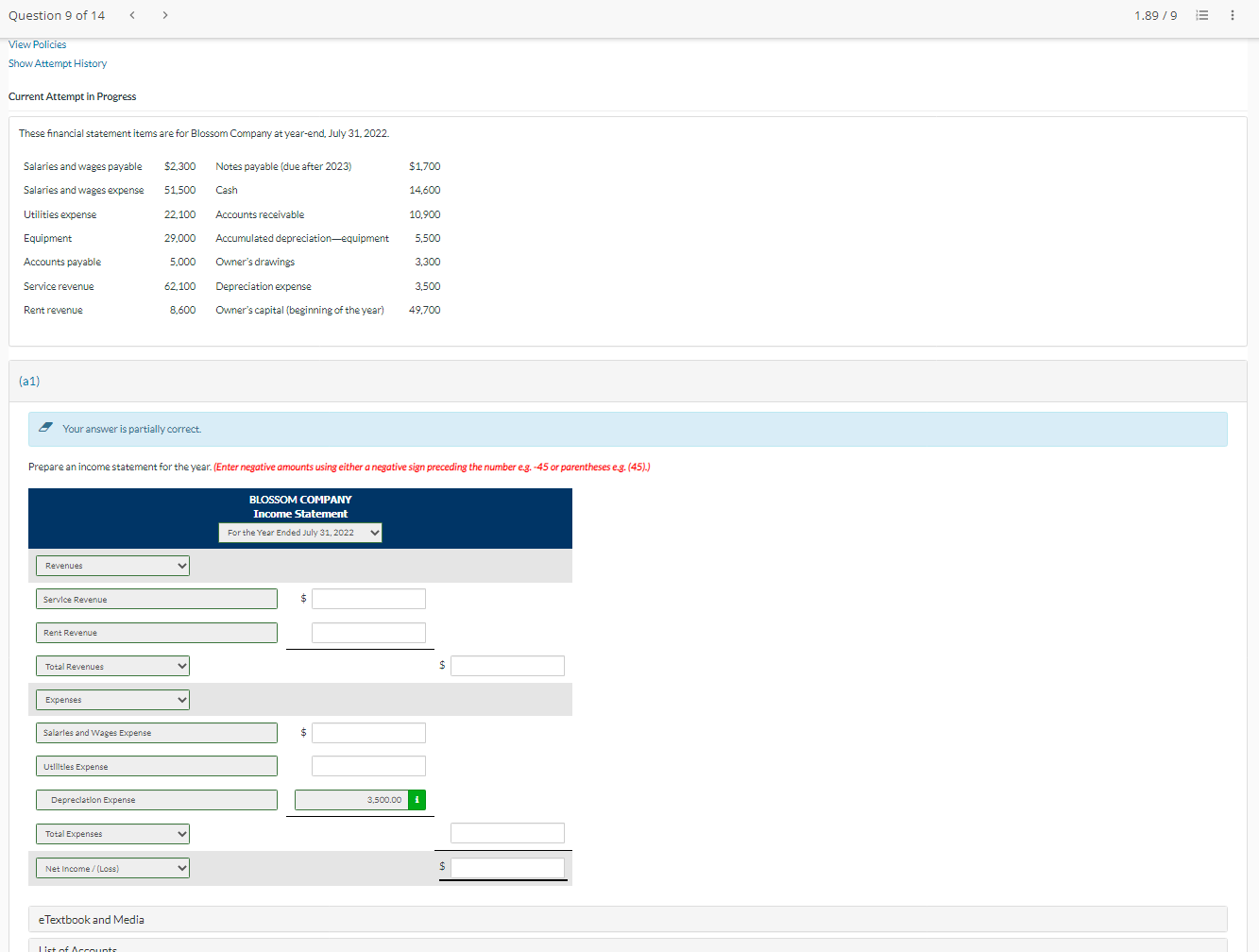
Task: Click the Total Revenues amount field
Action: pyautogui.click(x=507, y=666)
